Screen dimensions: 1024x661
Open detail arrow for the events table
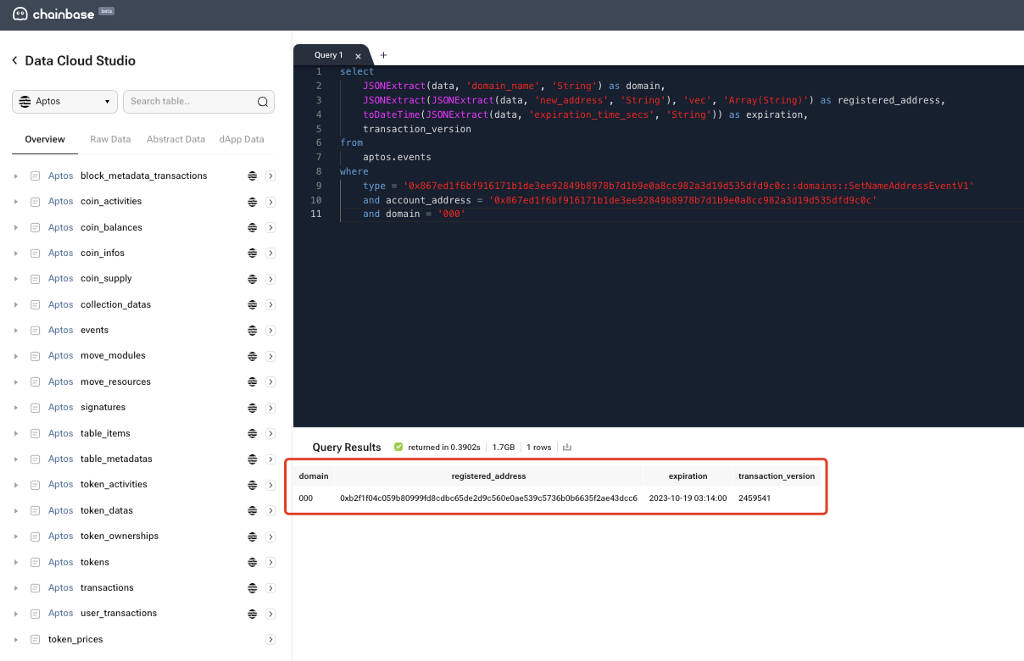pos(270,330)
